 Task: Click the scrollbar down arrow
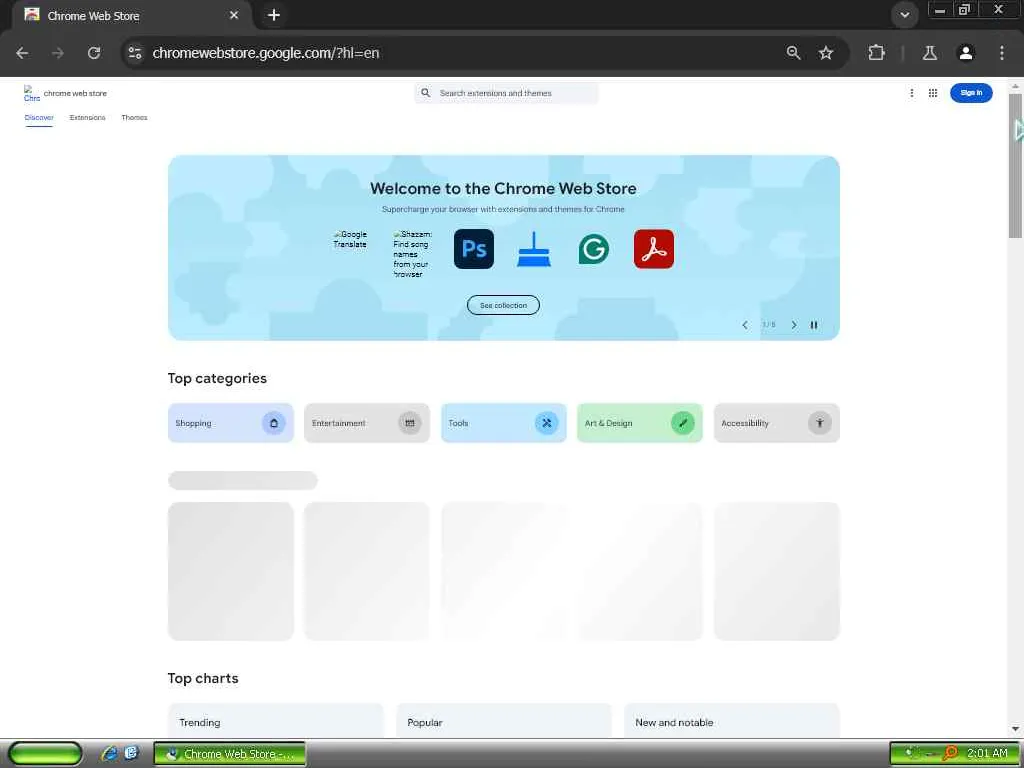[1015, 729]
